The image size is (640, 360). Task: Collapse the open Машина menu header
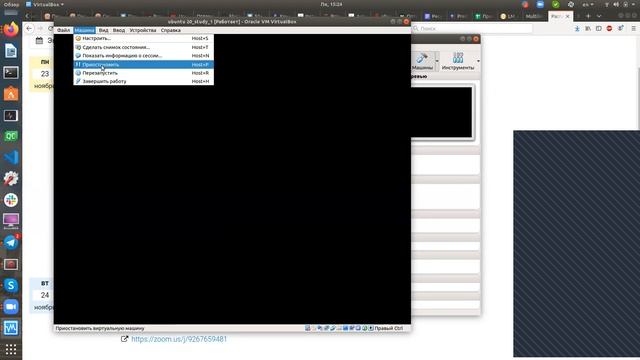click(x=84, y=30)
